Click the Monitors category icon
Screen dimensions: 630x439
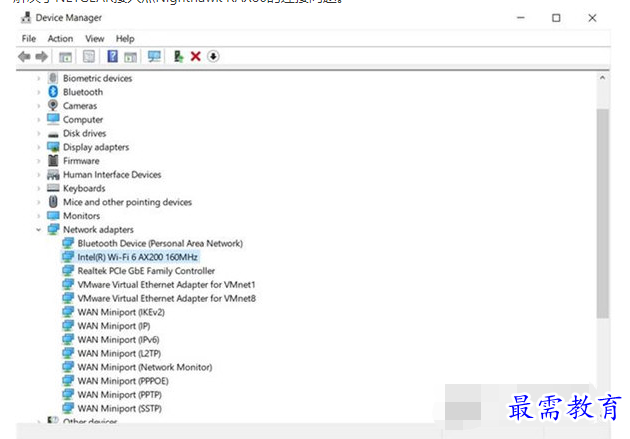(53, 216)
